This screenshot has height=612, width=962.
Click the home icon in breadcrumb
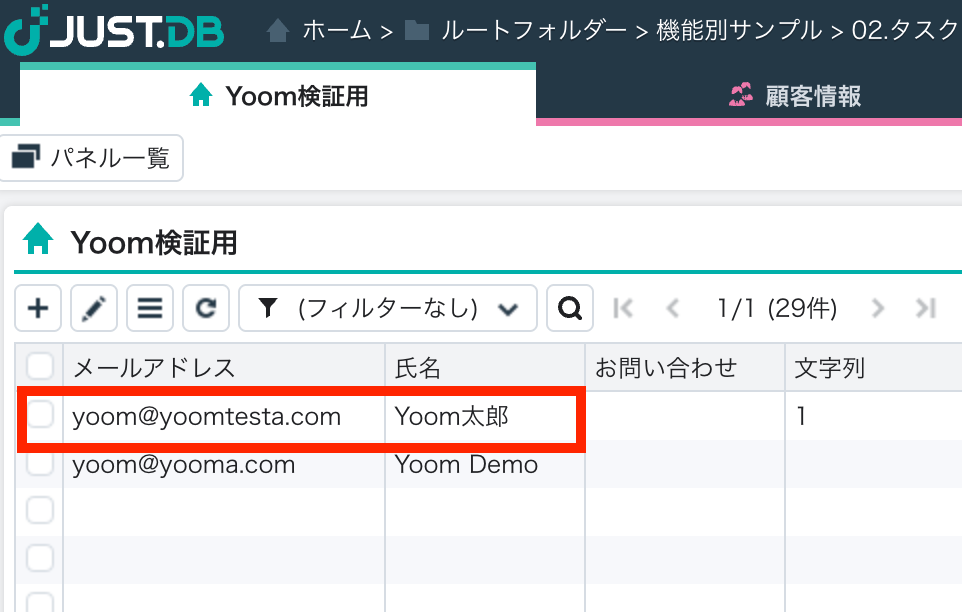(x=278, y=30)
